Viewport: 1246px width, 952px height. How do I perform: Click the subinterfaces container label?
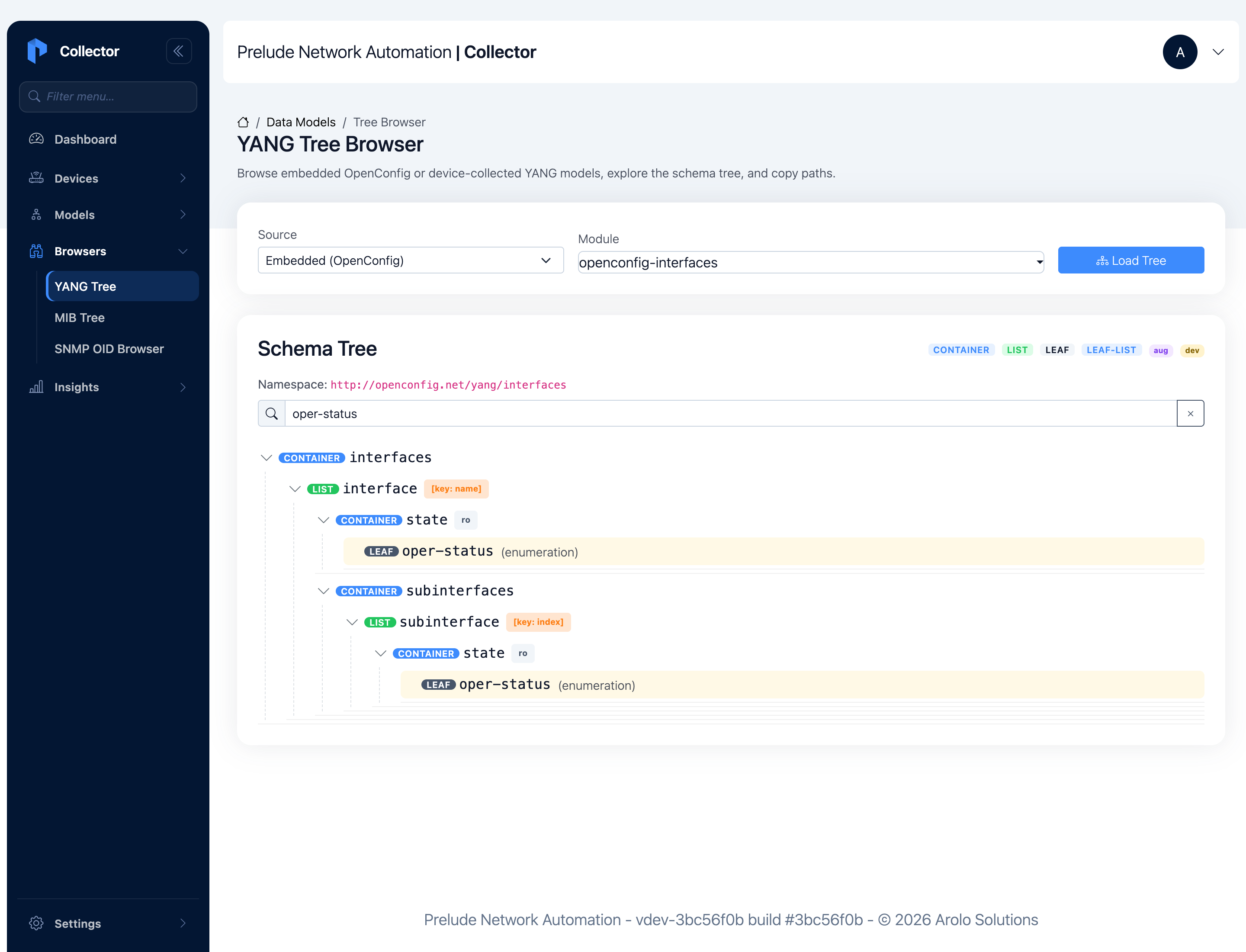pos(459,591)
